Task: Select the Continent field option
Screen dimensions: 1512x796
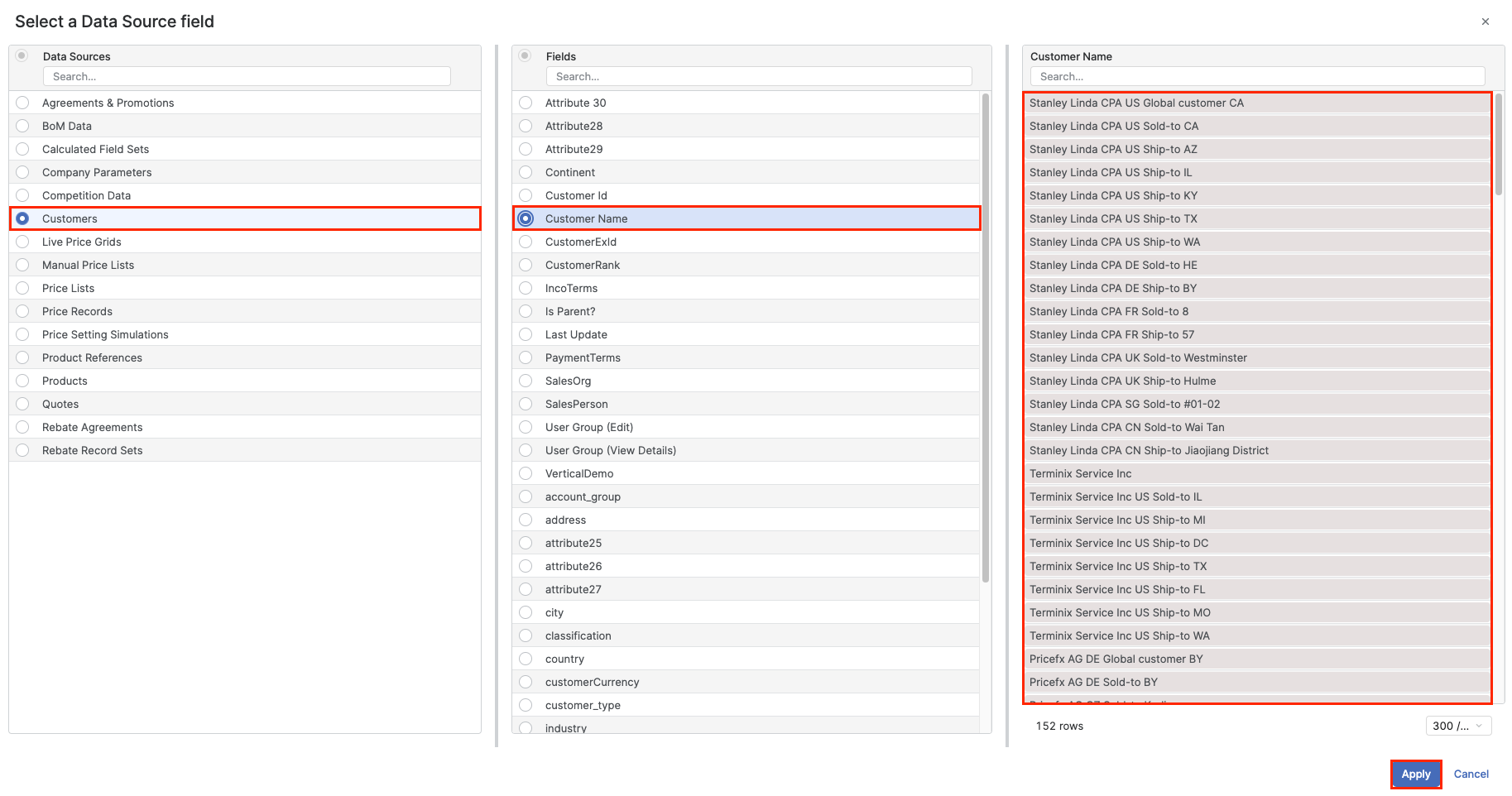Action: coord(526,172)
